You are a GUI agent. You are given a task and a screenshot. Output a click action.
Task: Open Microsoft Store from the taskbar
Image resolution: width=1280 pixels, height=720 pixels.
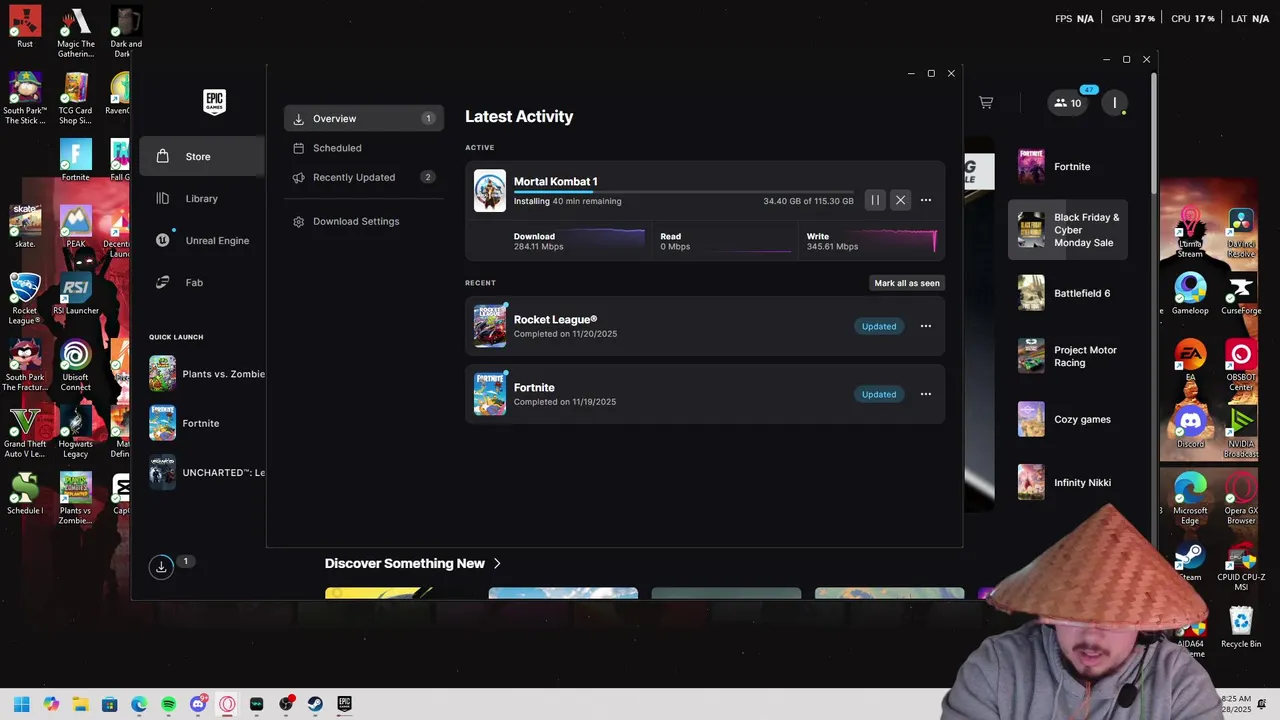point(110,704)
